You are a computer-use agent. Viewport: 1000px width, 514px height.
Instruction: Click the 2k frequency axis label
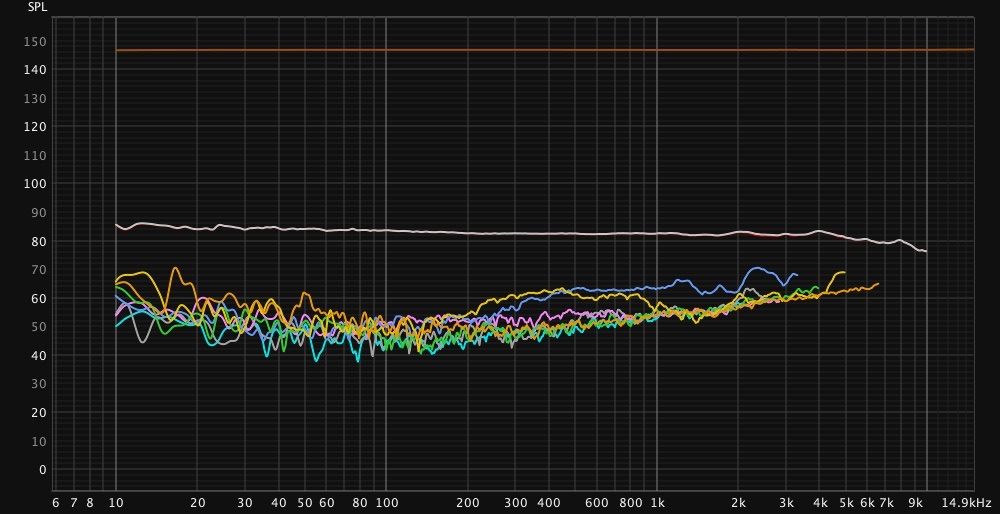click(739, 503)
